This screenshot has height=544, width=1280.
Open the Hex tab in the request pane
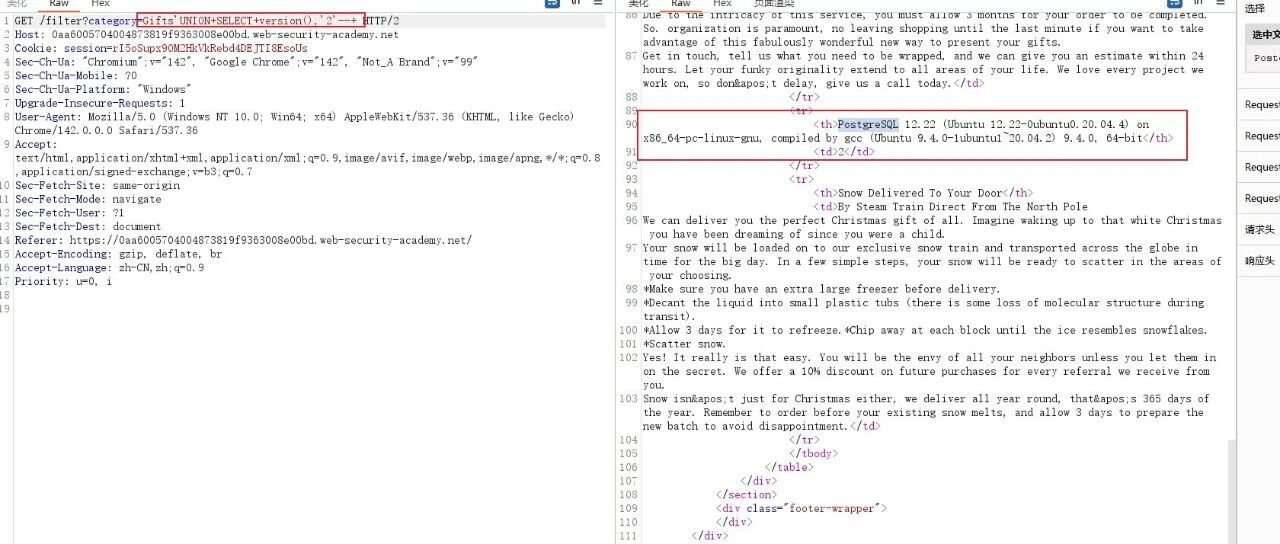(100, 4)
